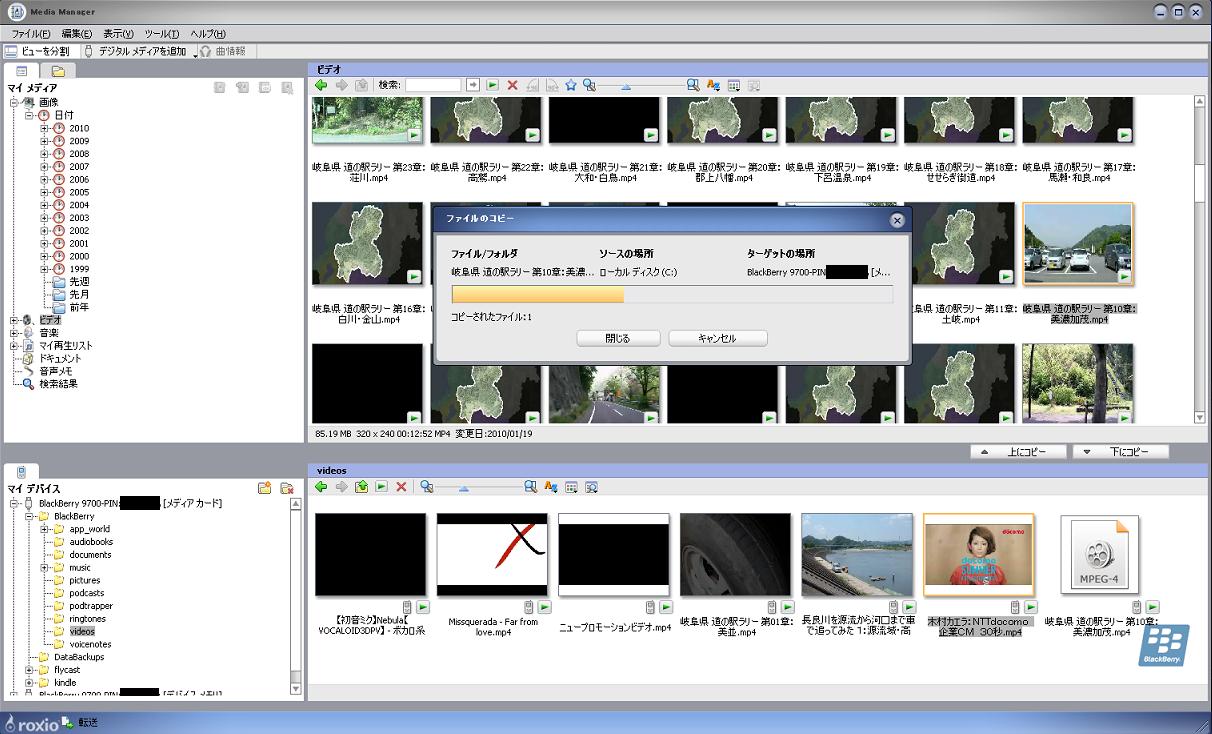Screen dimensions: 1212x734
Task: Click the star rating icon in ビデオ toolbar
Action: (571, 86)
